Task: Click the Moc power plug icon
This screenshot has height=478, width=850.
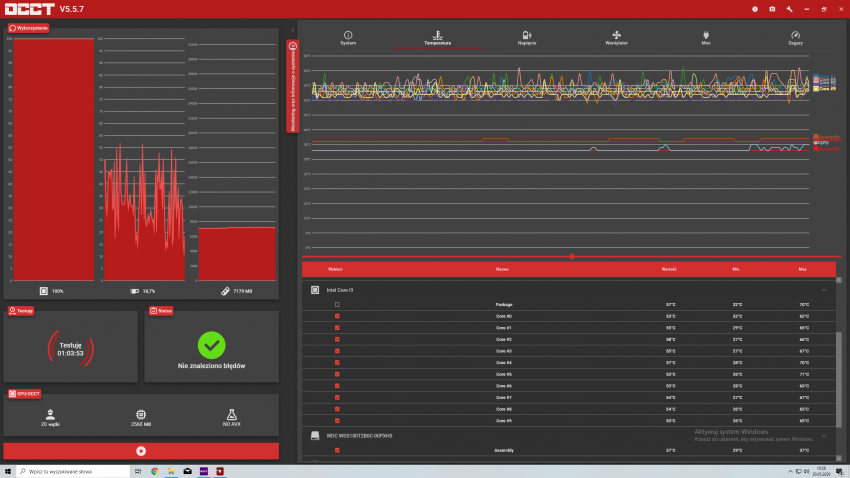Action: [x=706, y=37]
